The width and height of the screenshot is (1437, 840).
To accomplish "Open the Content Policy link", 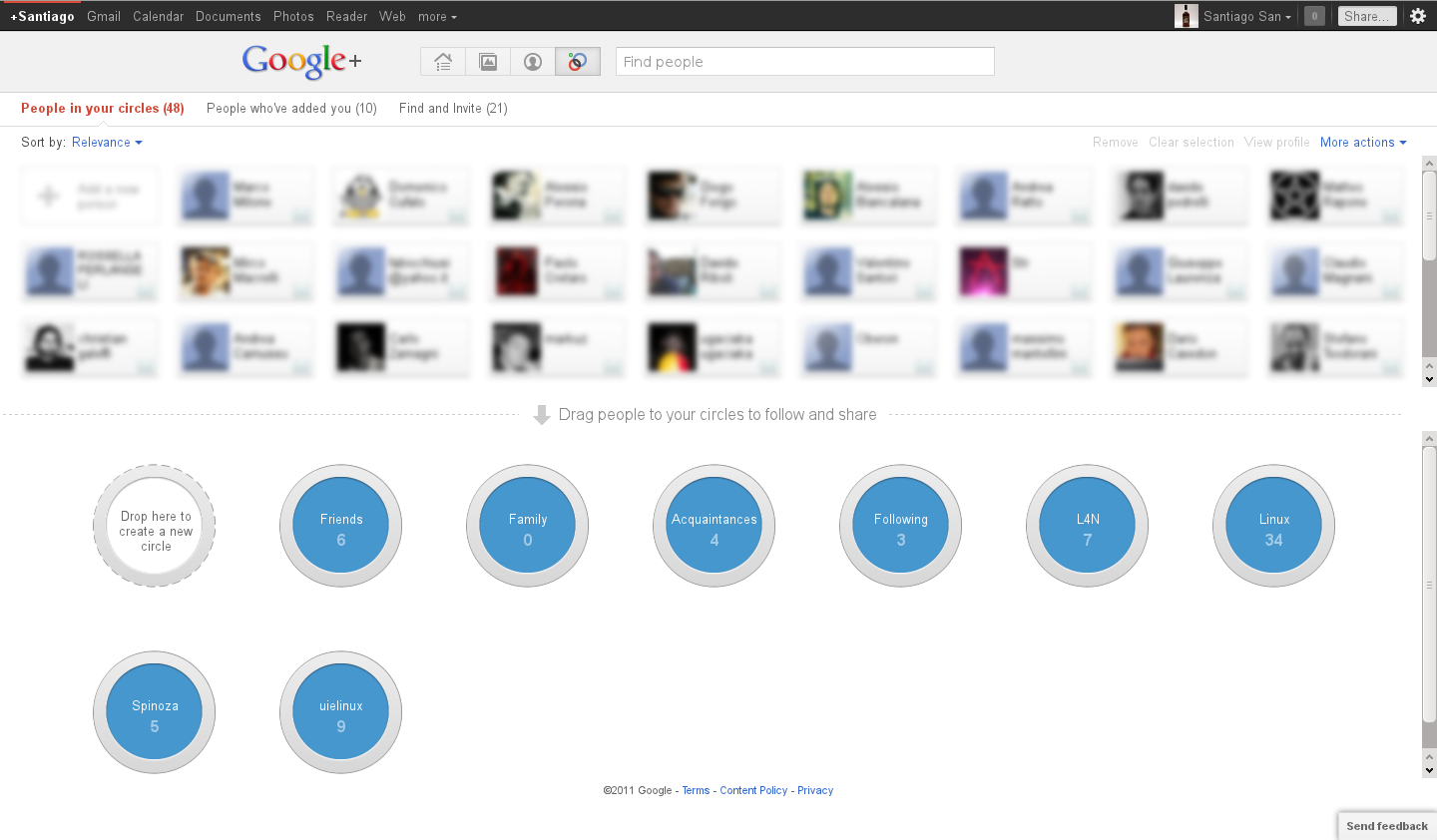I will (753, 790).
